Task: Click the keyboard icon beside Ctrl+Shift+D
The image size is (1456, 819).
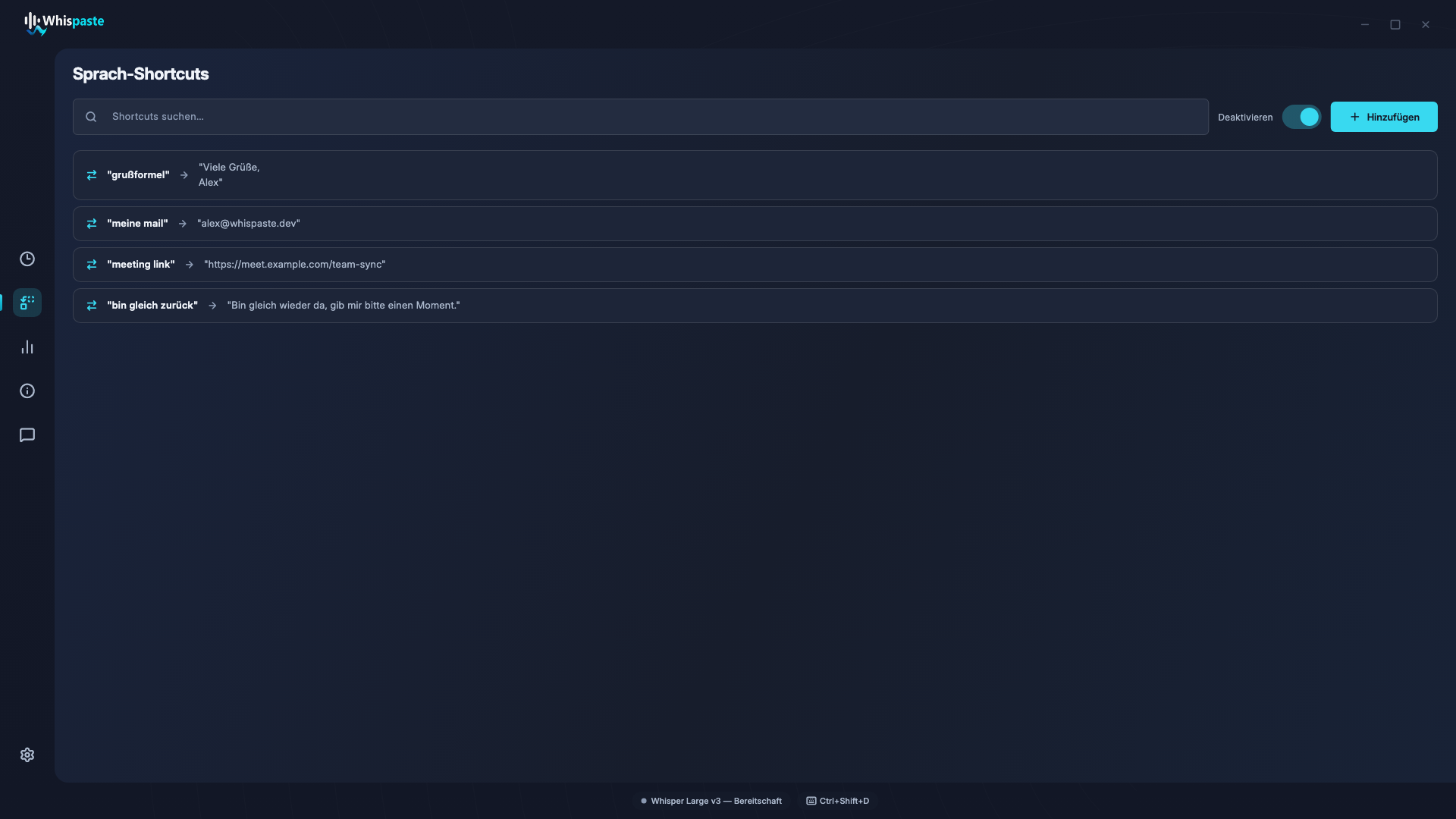Action: (811, 801)
